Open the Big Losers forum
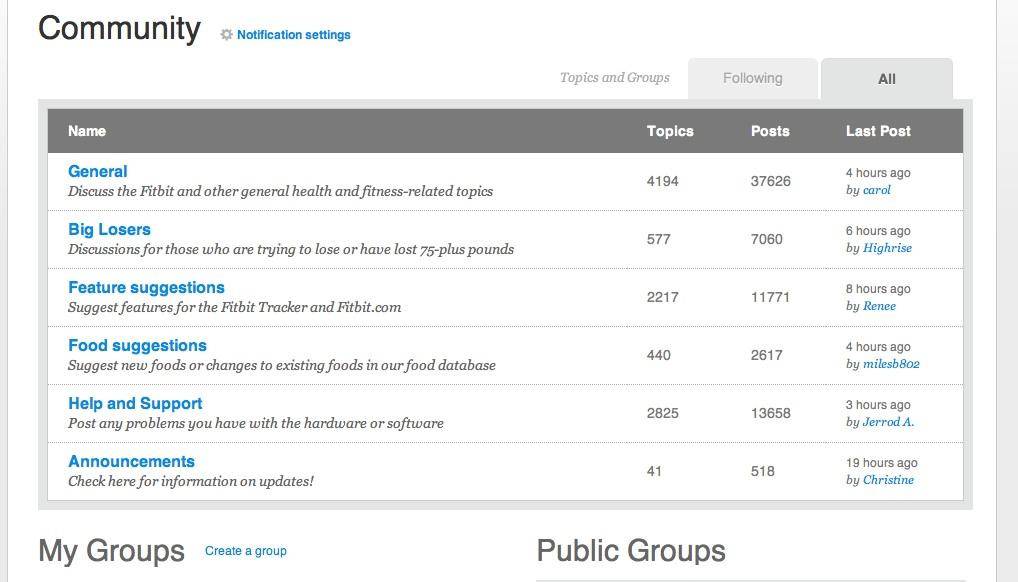Viewport: 1018px width, 582px height. [109, 229]
